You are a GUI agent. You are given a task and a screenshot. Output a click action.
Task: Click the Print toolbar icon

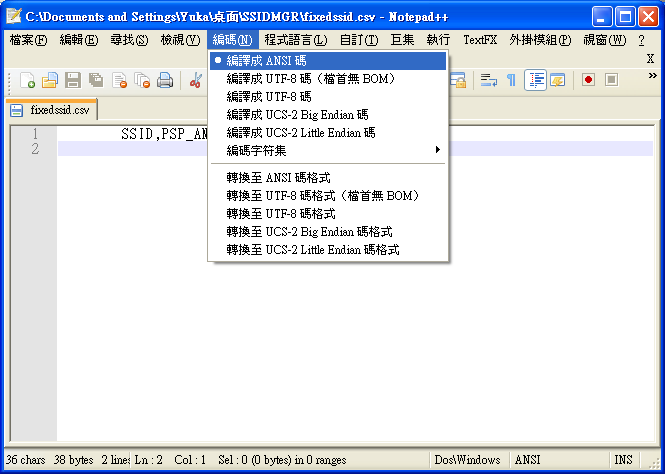click(x=165, y=80)
